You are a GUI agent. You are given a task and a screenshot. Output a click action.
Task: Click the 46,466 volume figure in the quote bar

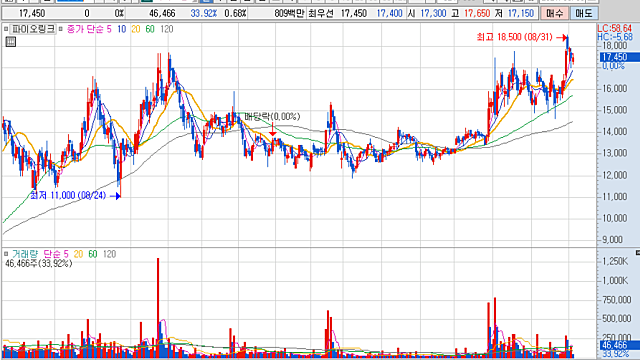pos(162,13)
